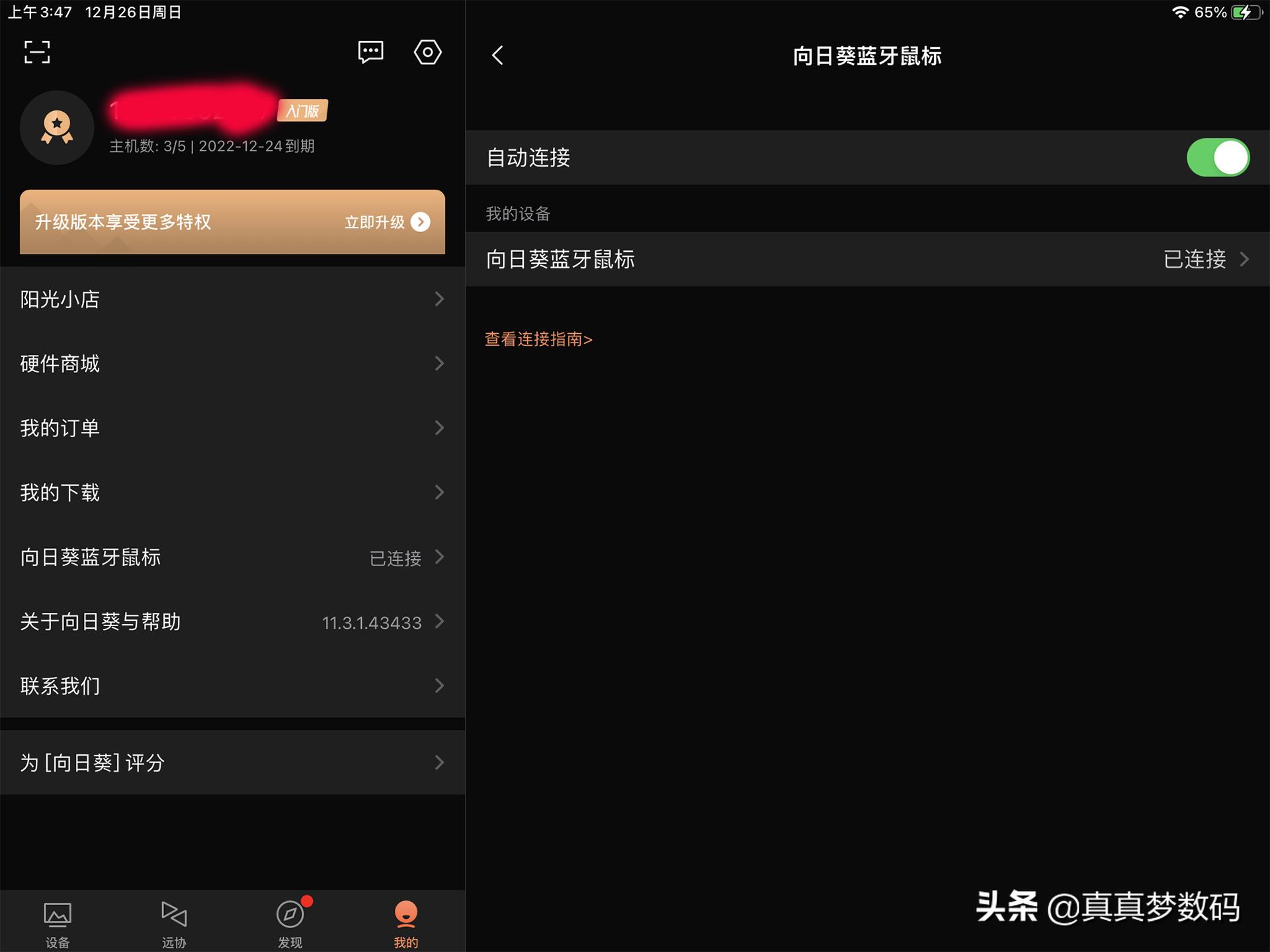The image size is (1270, 952).
Task: Open the messages icon at top
Action: click(x=370, y=52)
